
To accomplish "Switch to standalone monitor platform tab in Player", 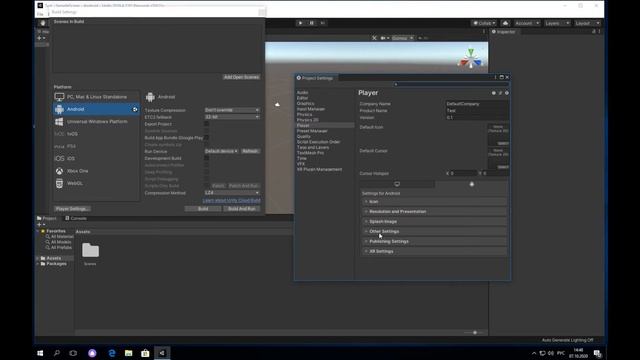I will (397, 184).
